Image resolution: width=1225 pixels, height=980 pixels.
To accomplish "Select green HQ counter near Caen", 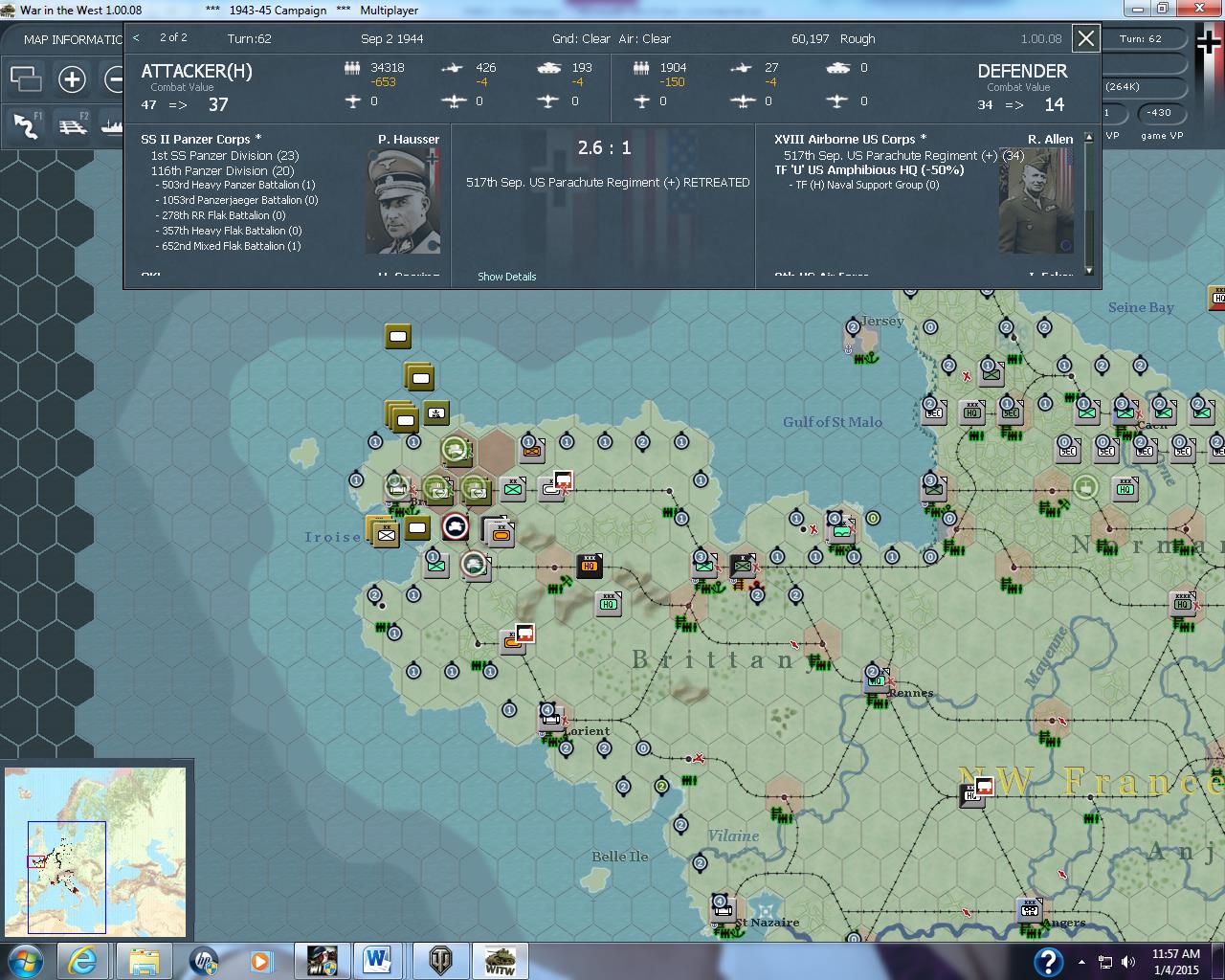I will [1126, 488].
